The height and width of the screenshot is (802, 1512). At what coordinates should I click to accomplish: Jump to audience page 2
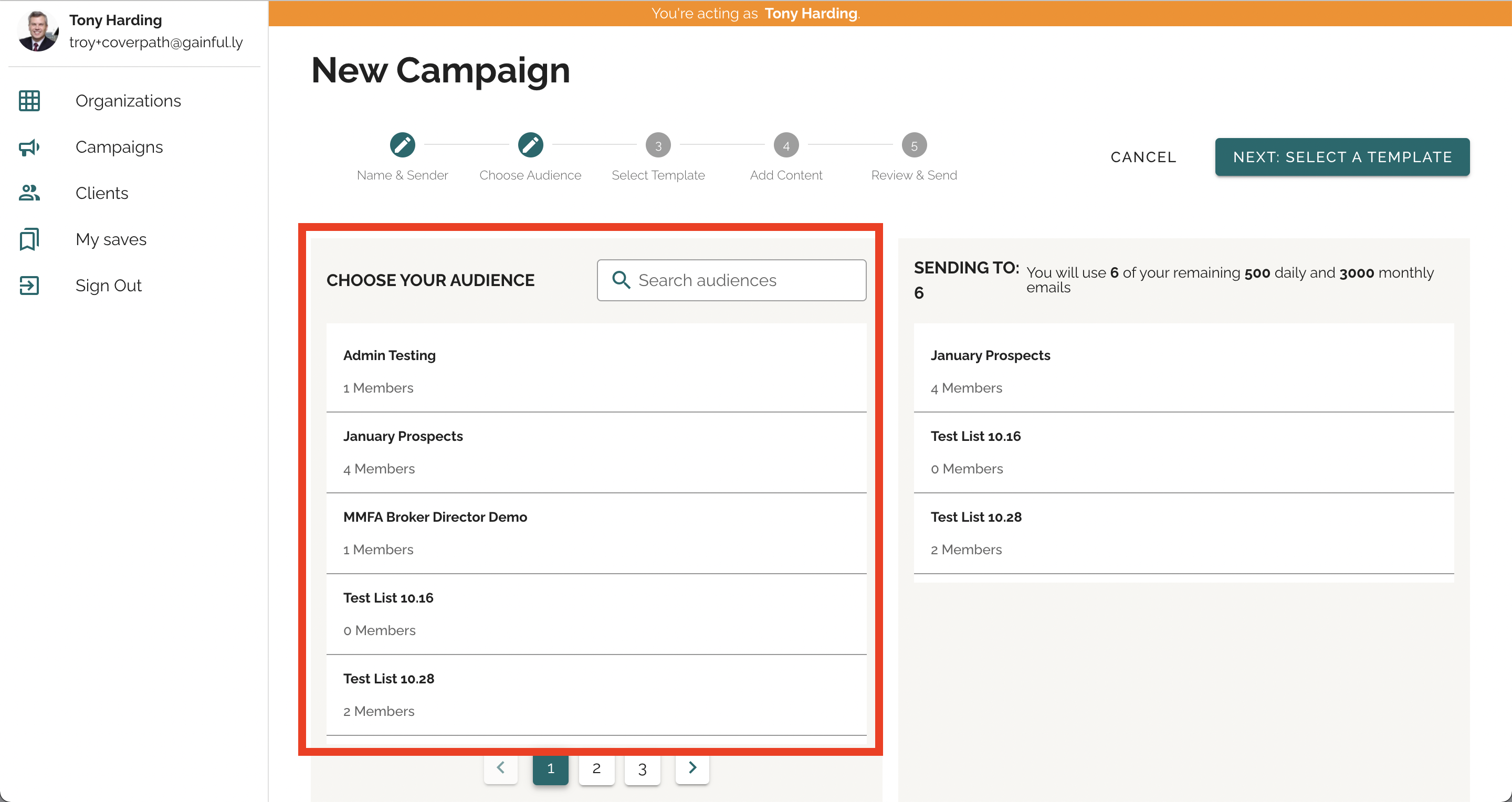point(596,768)
